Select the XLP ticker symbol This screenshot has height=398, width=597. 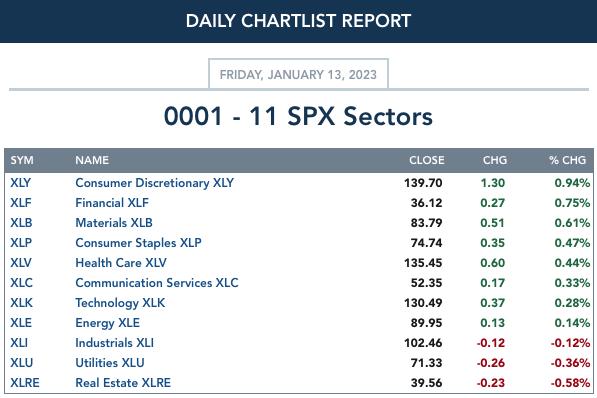click(x=21, y=243)
